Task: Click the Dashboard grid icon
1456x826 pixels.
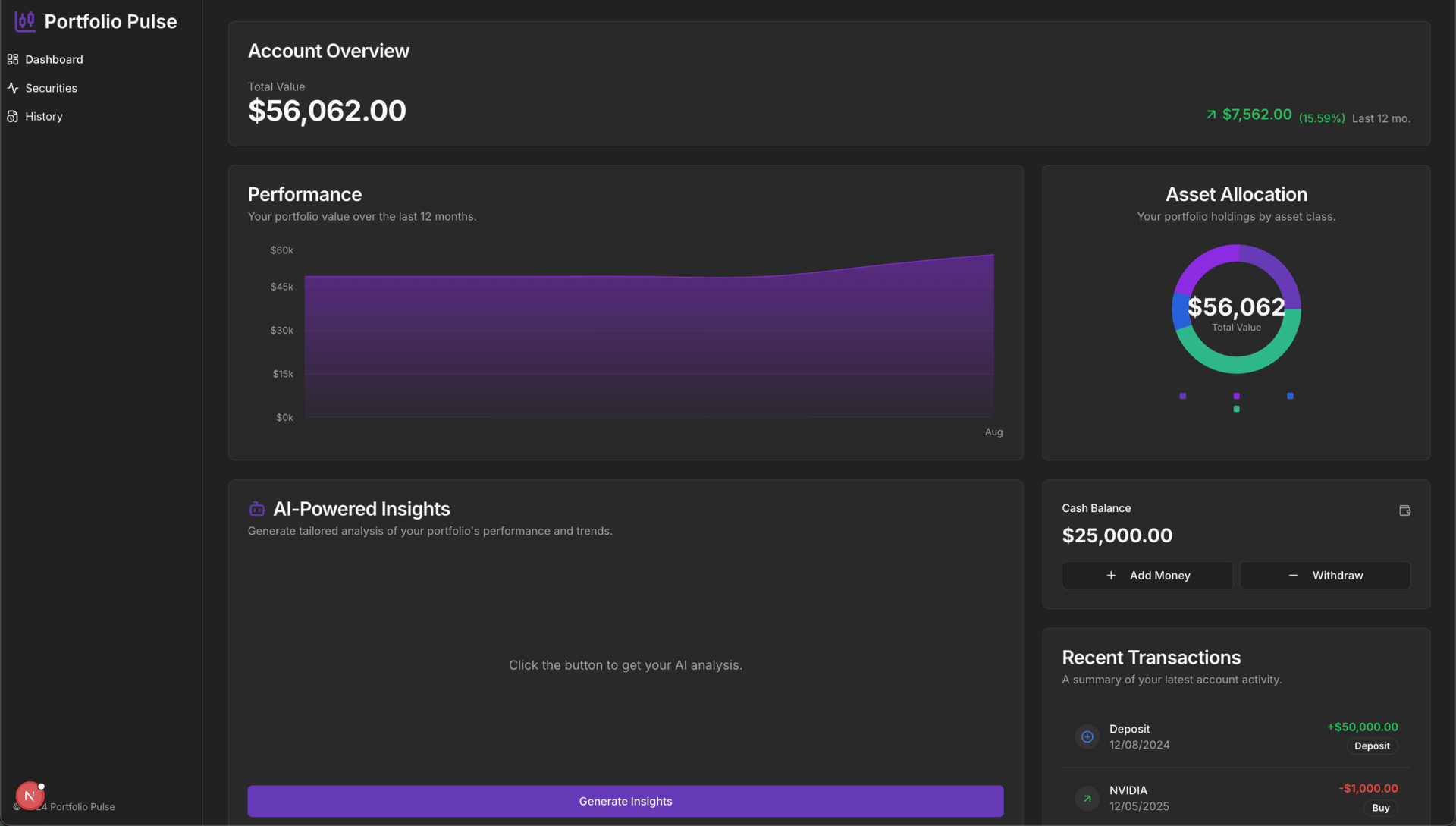Action: [x=13, y=59]
